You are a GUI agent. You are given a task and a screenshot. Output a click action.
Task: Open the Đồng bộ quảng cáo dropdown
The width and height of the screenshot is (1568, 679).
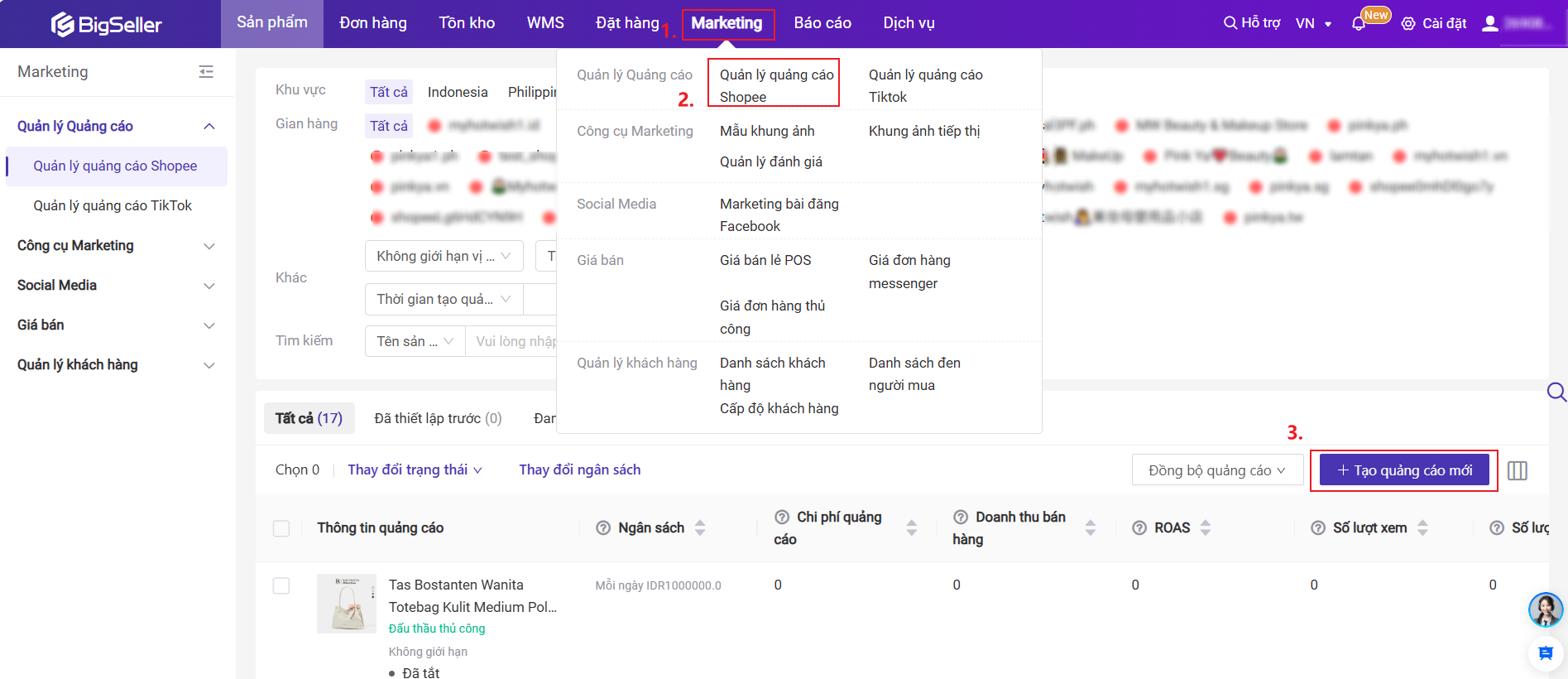pos(1217,470)
